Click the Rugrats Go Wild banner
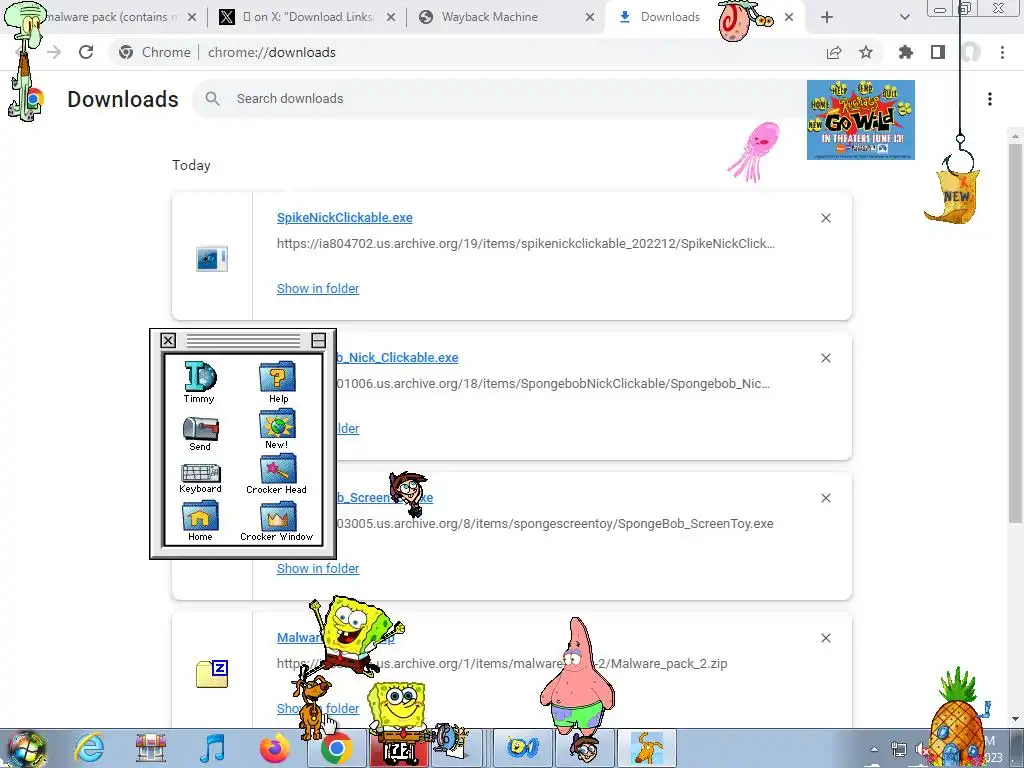This screenshot has width=1024, height=768. pos(861,120)
